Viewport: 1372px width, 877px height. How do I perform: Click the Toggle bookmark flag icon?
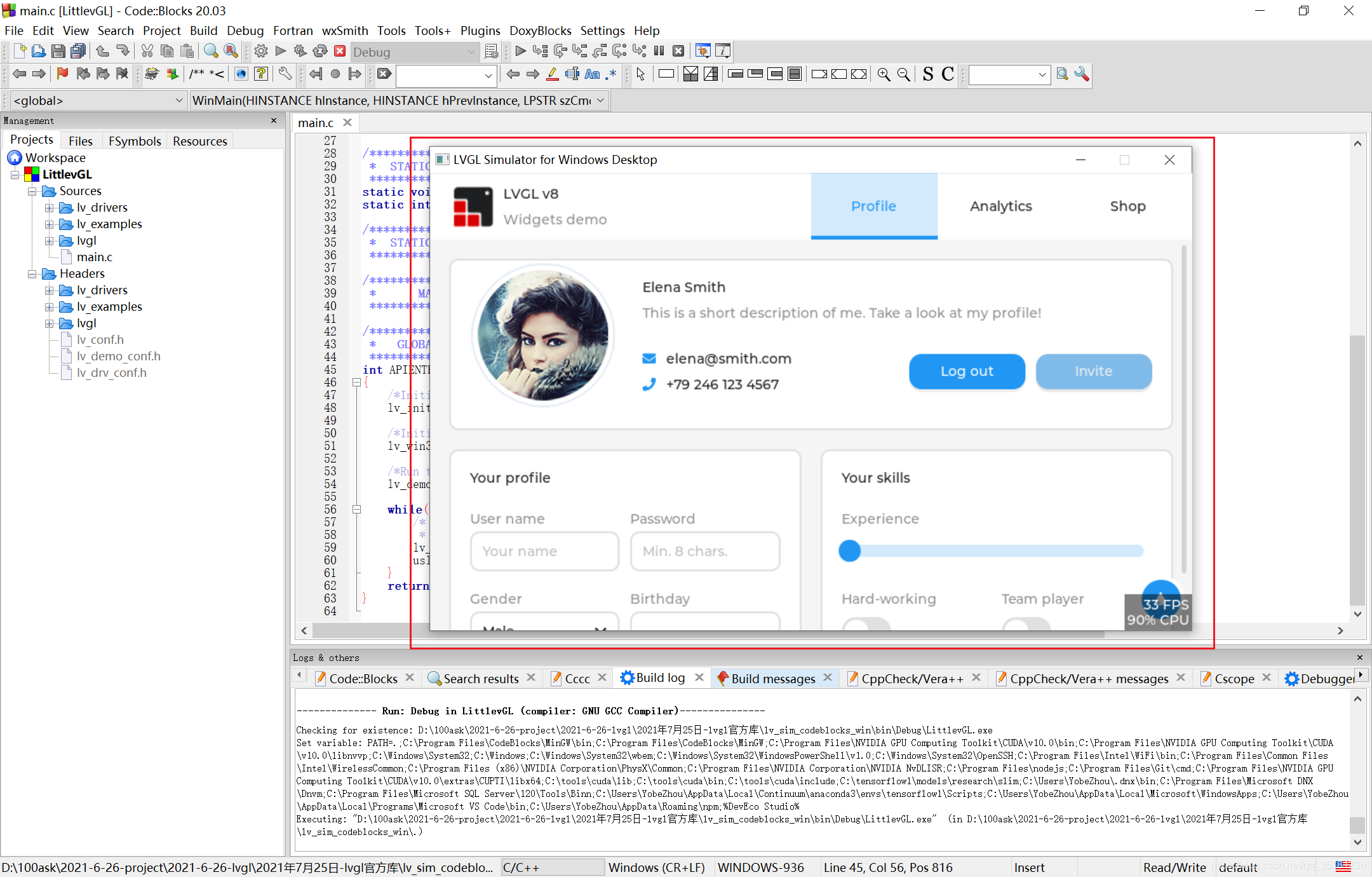tap(62, 74)
